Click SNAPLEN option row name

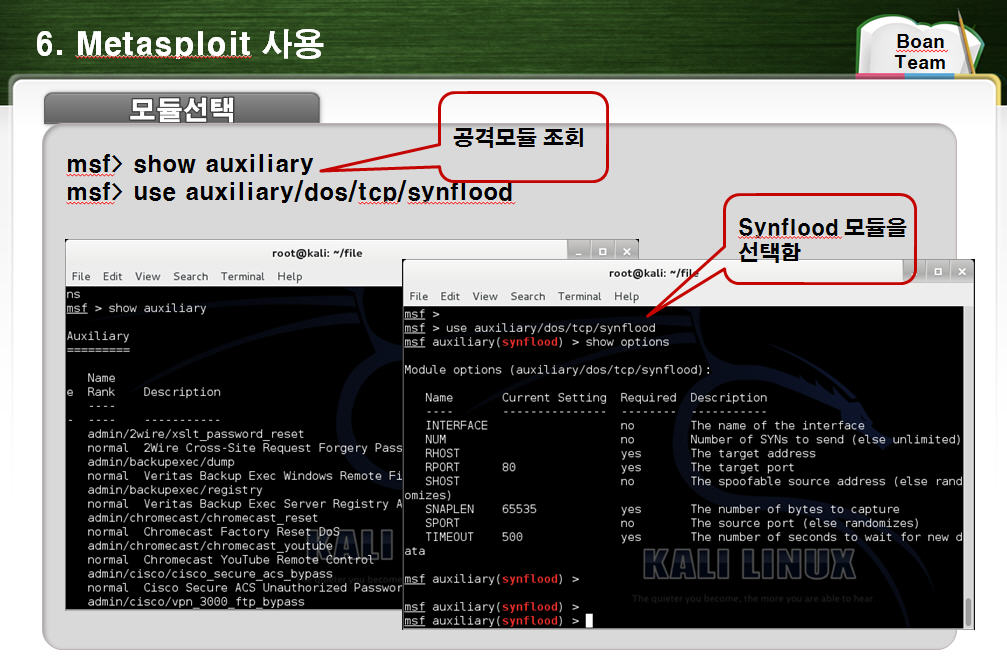tap(450, 510)
